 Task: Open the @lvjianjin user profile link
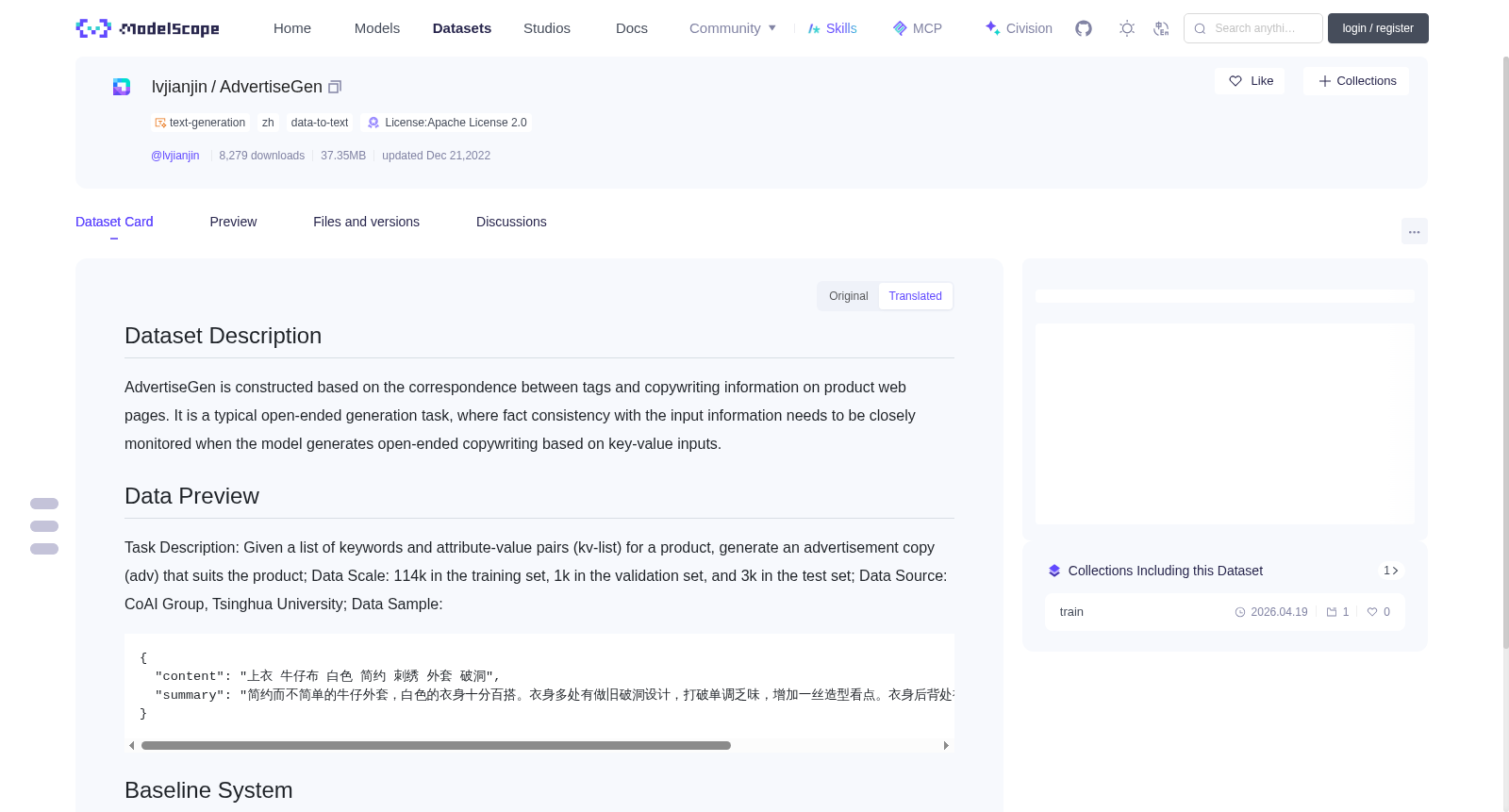coord(175,156)
